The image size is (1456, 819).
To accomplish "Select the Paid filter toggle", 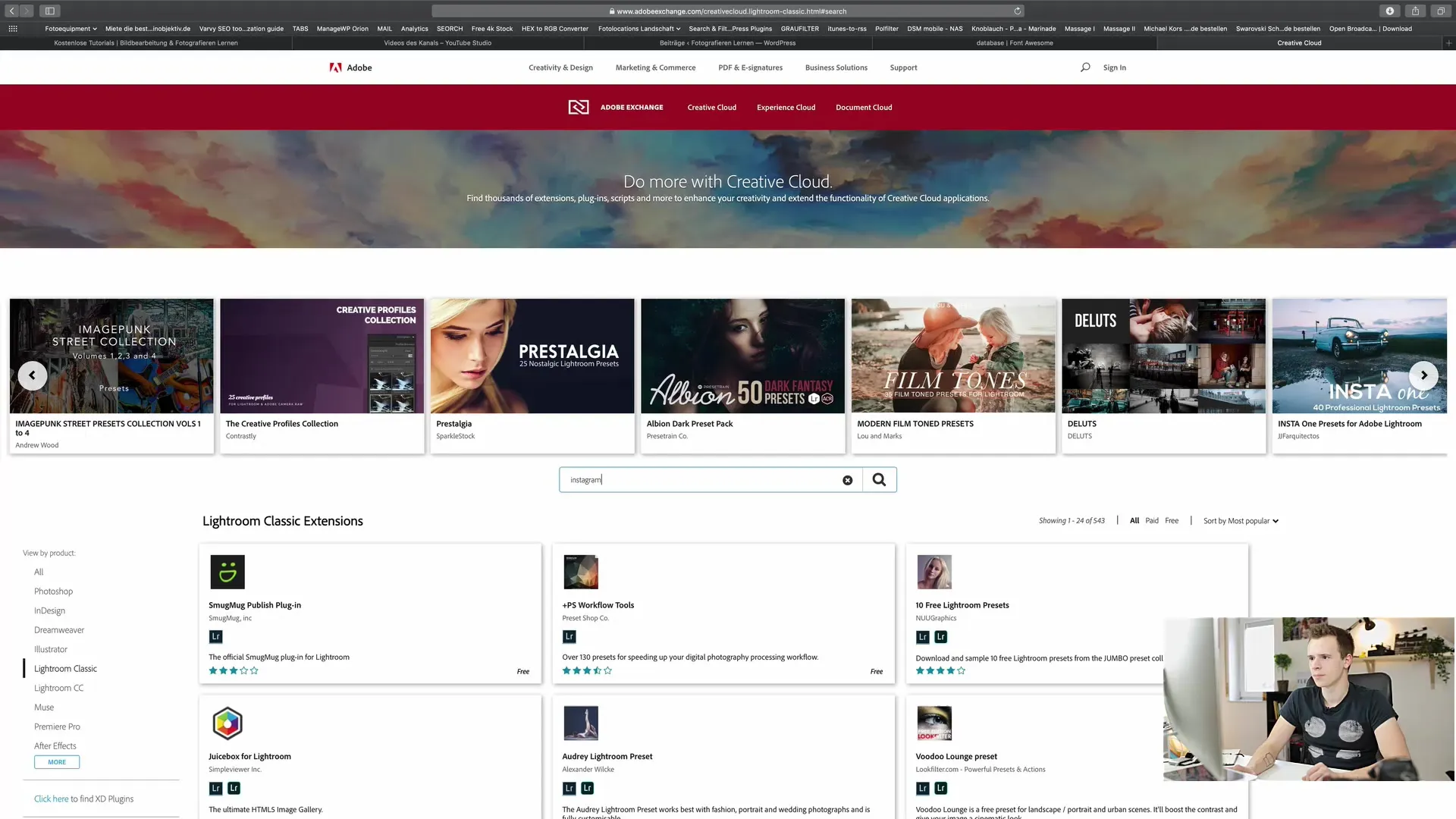I will tap(1152, 520).
